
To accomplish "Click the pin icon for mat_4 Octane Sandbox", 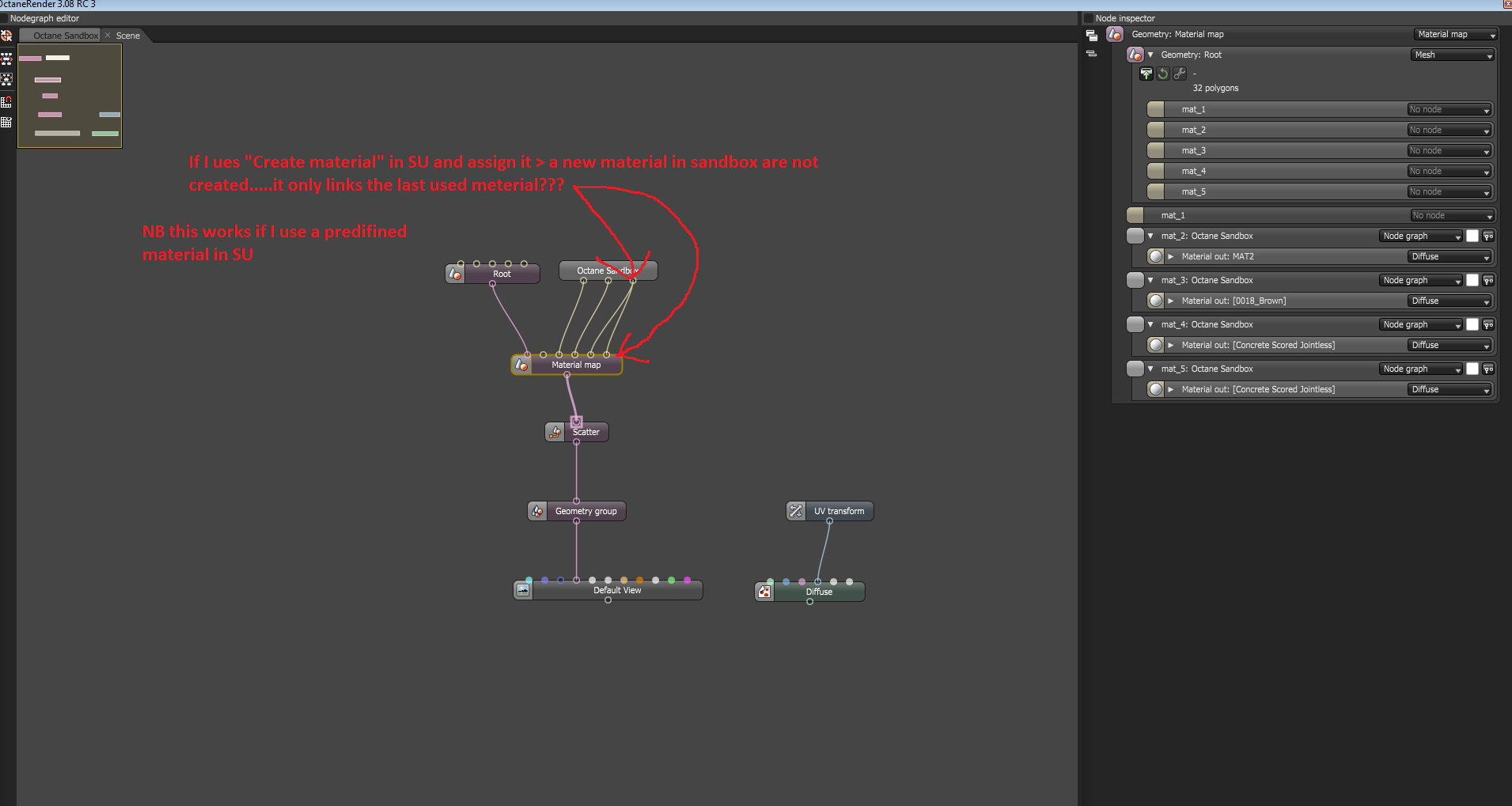I will (1488, 324).
